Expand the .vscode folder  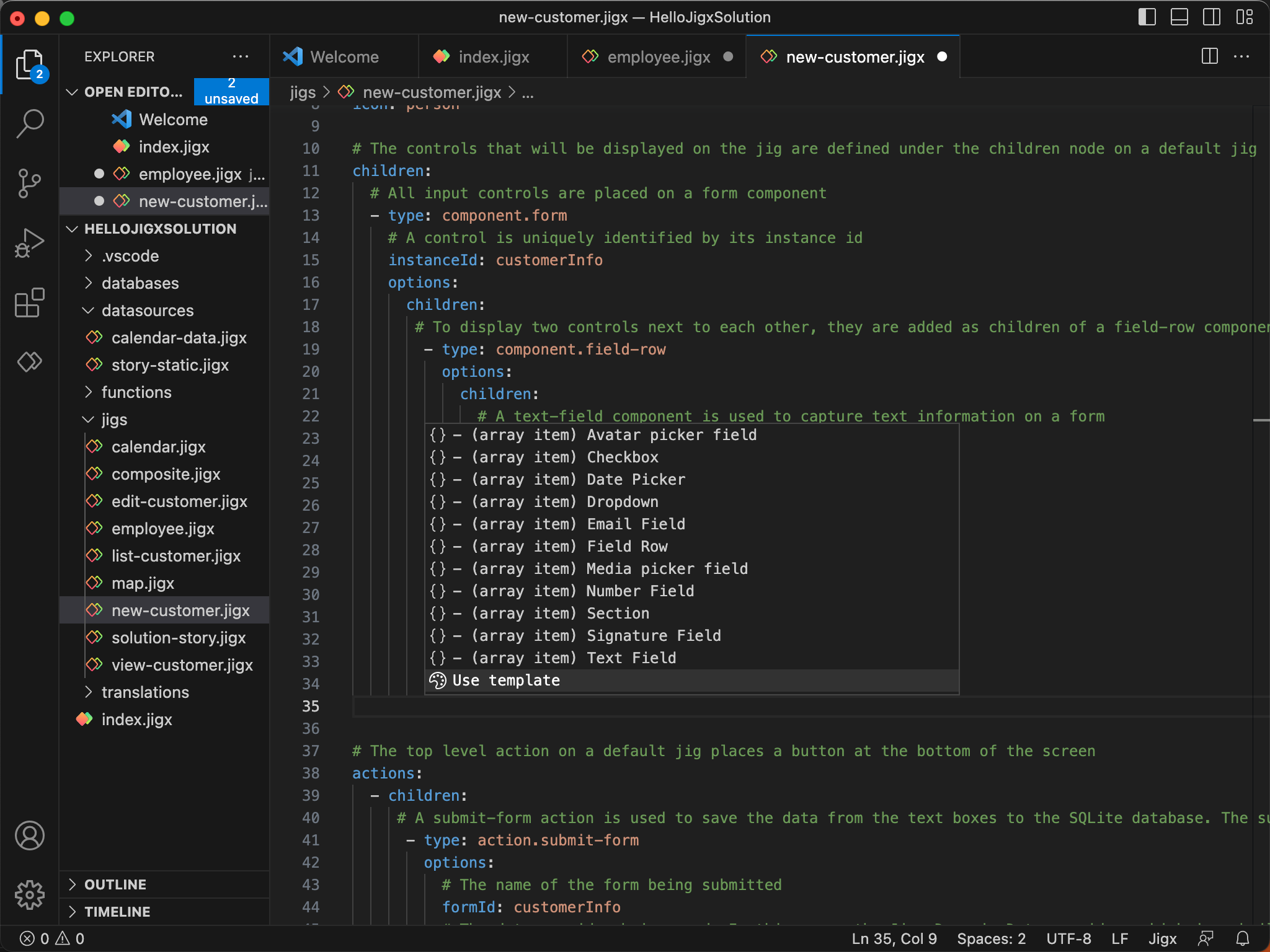pyautogui.click(x=164, y=256)
